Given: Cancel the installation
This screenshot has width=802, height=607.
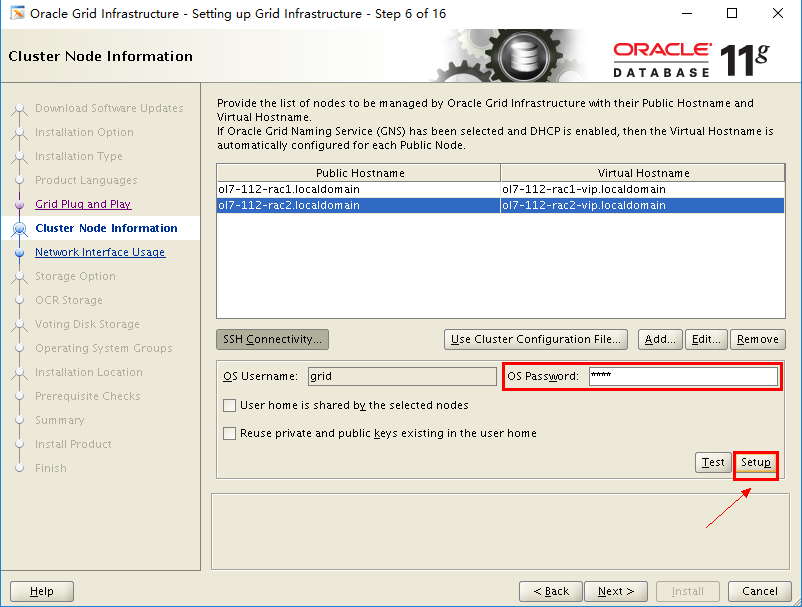Looking at the screenshot, I should (760, 591).
